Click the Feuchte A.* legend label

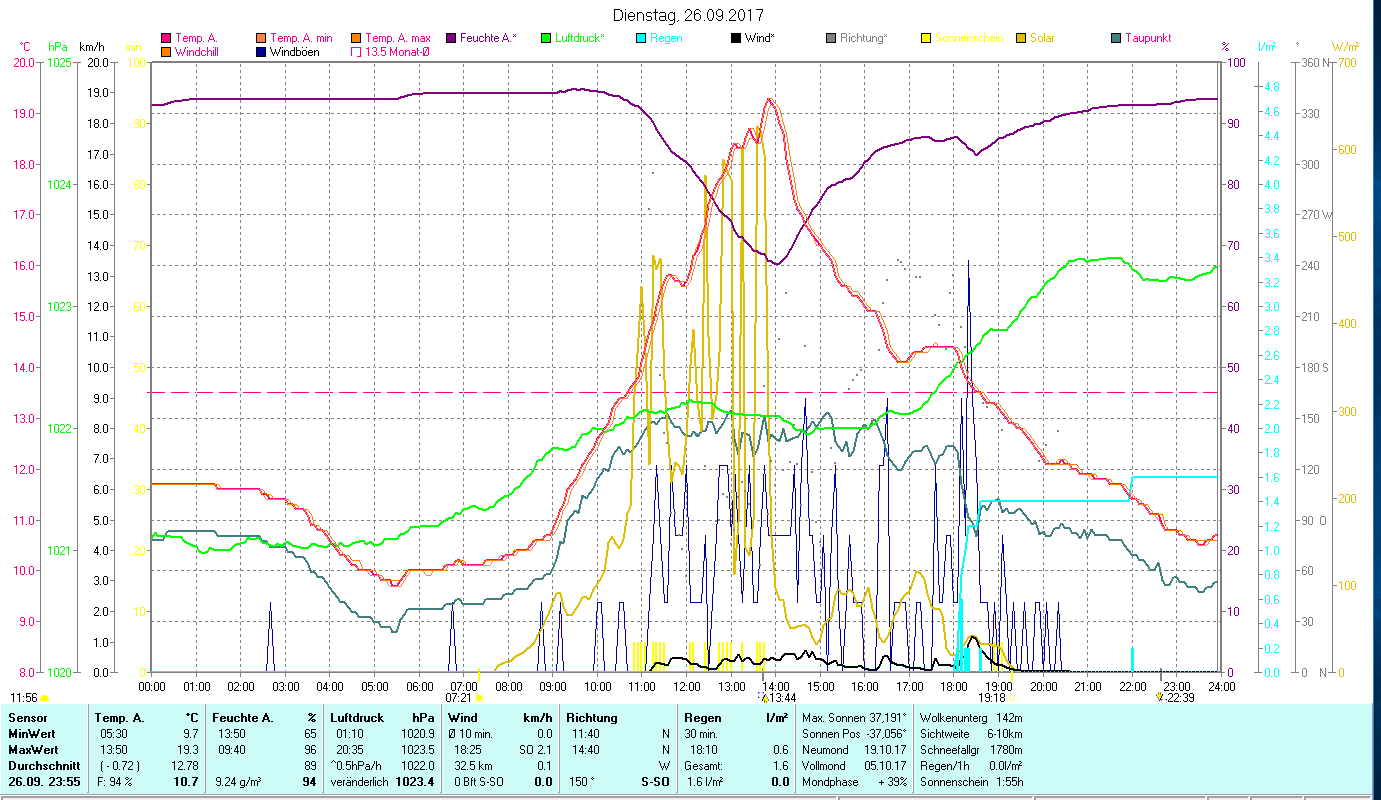(489, 39)
